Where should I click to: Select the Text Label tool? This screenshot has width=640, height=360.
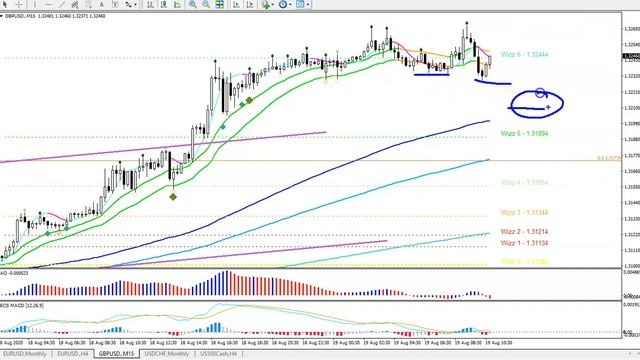tap(115, 4)
